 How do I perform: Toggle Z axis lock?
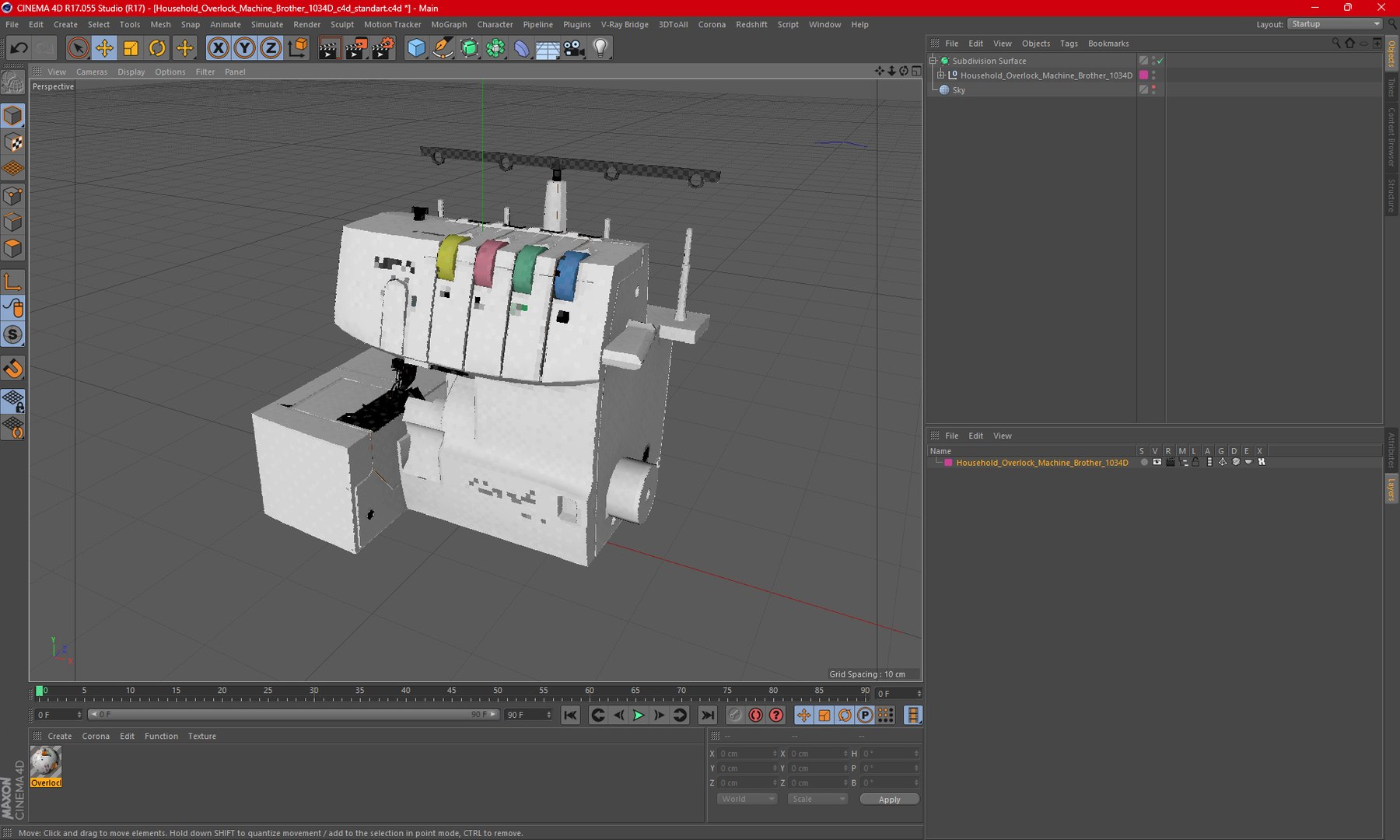pyautogui.click(x=271, y=48)
